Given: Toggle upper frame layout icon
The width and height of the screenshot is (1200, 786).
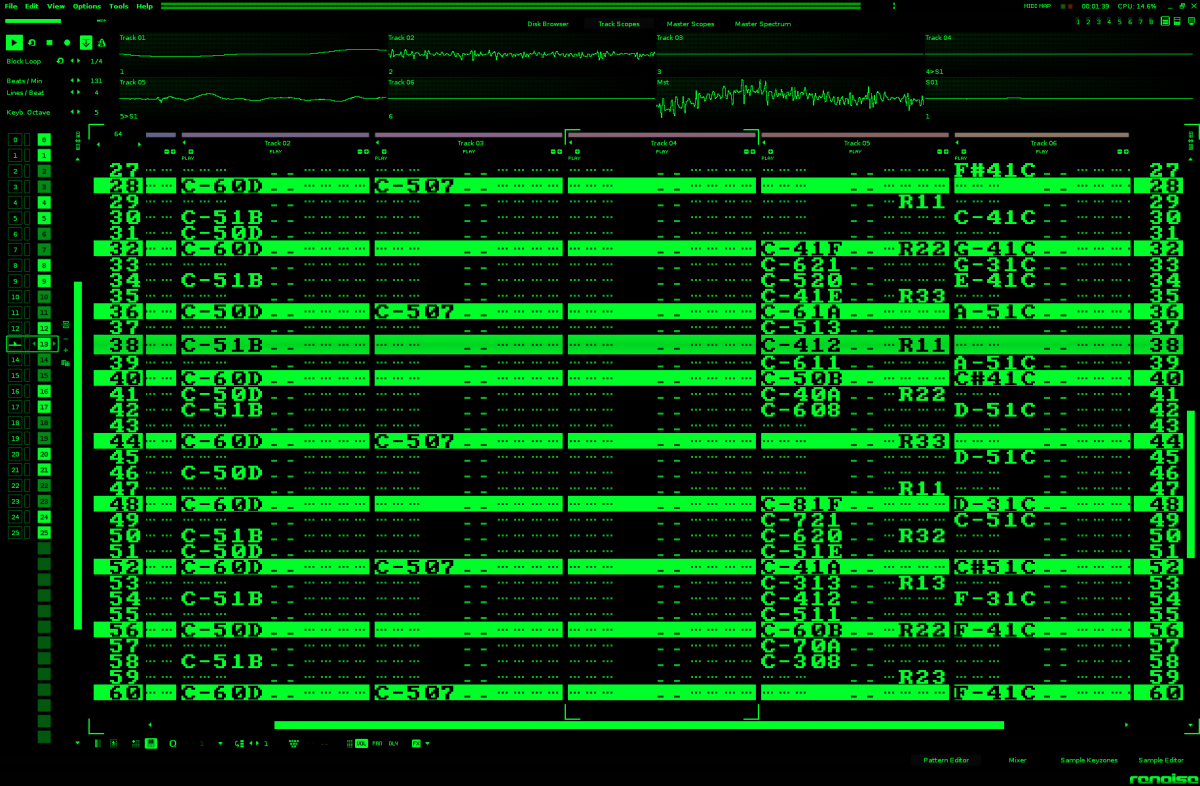Looking at the screenshot, I should tap(1165, 21).
